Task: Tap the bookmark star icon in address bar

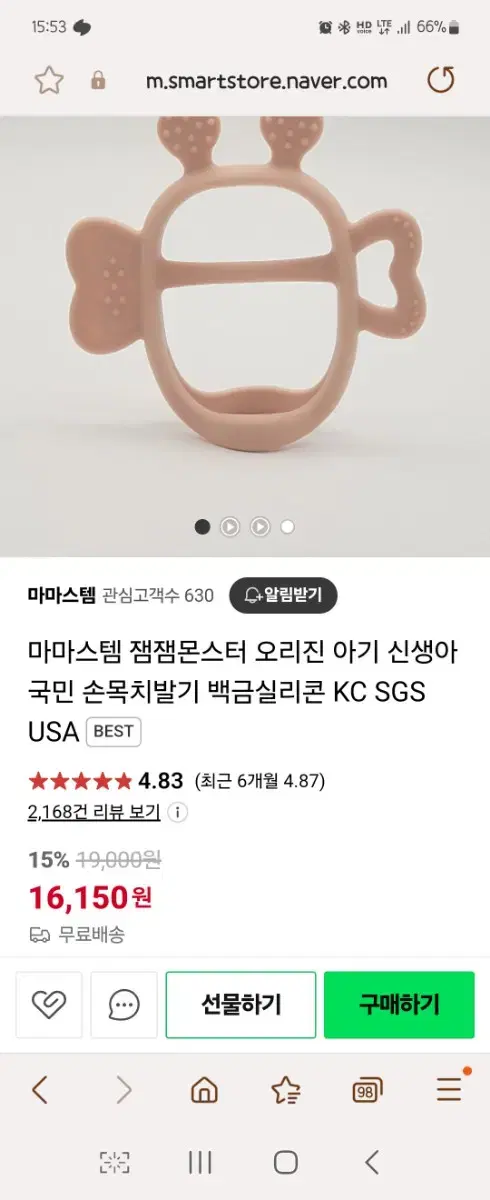Action: [49, 81]
